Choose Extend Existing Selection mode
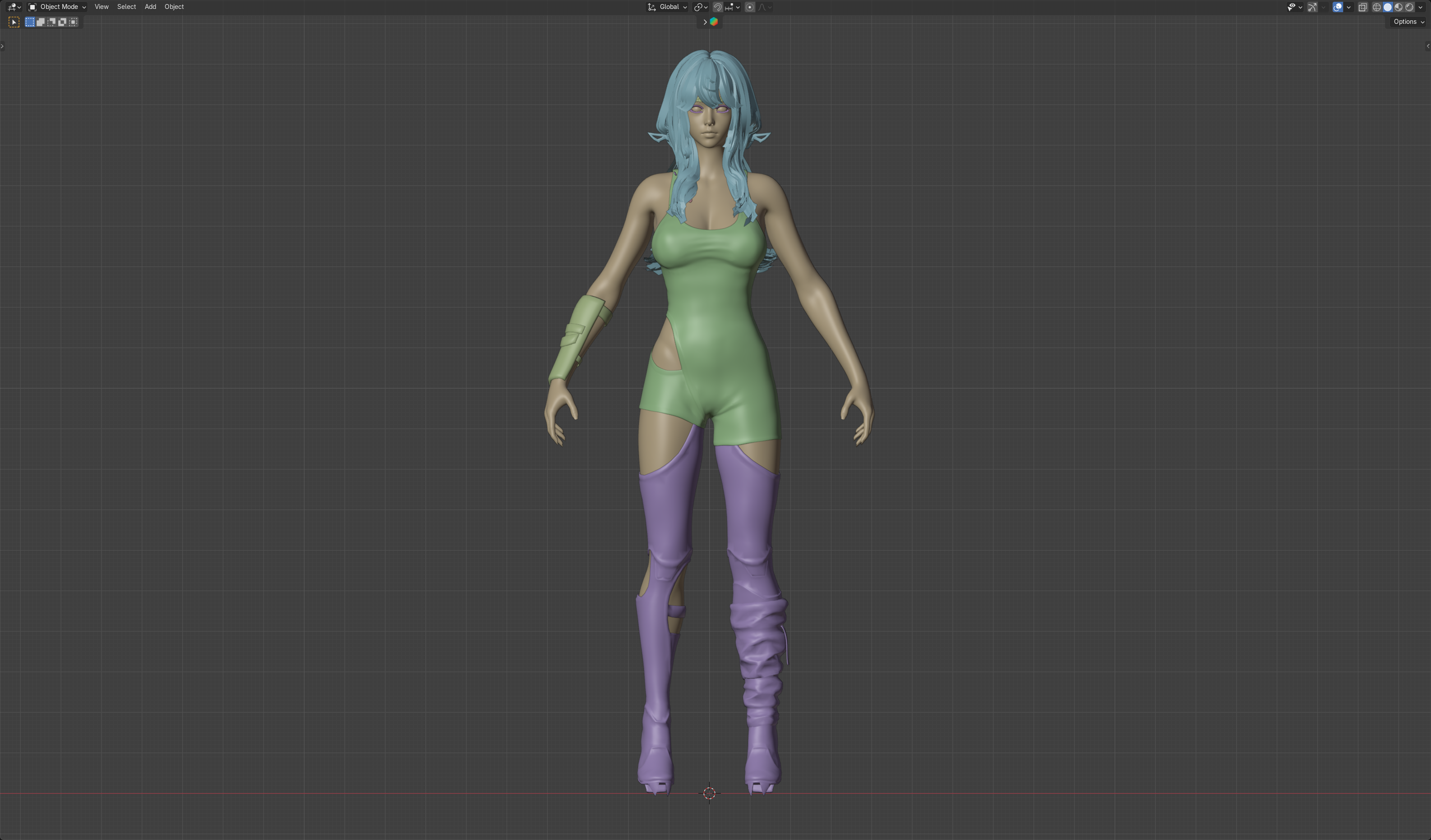The image size is (1431, 840). [40, 22]
